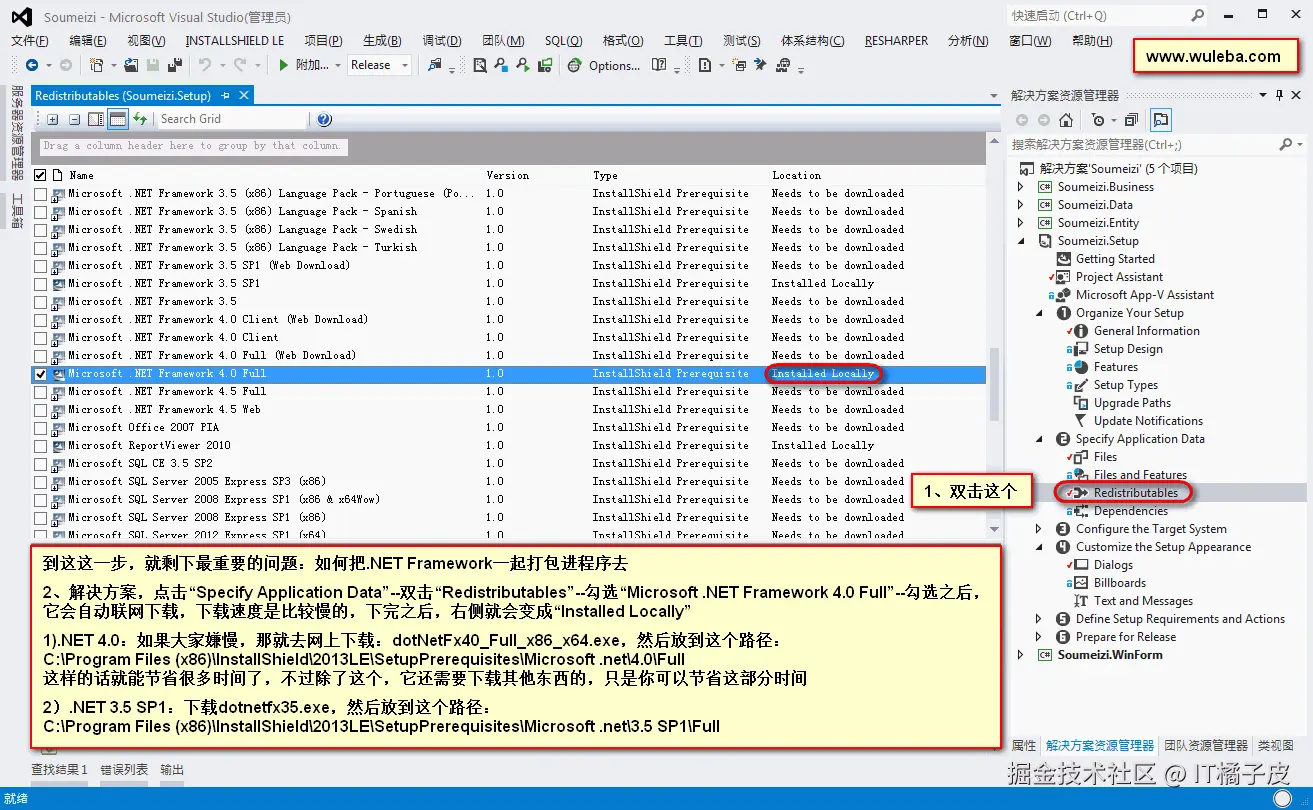Screen dimensions: 1313x810
Task: Toggle the select-all checkbox in the Name header
Action: click(x=40, y=174)
